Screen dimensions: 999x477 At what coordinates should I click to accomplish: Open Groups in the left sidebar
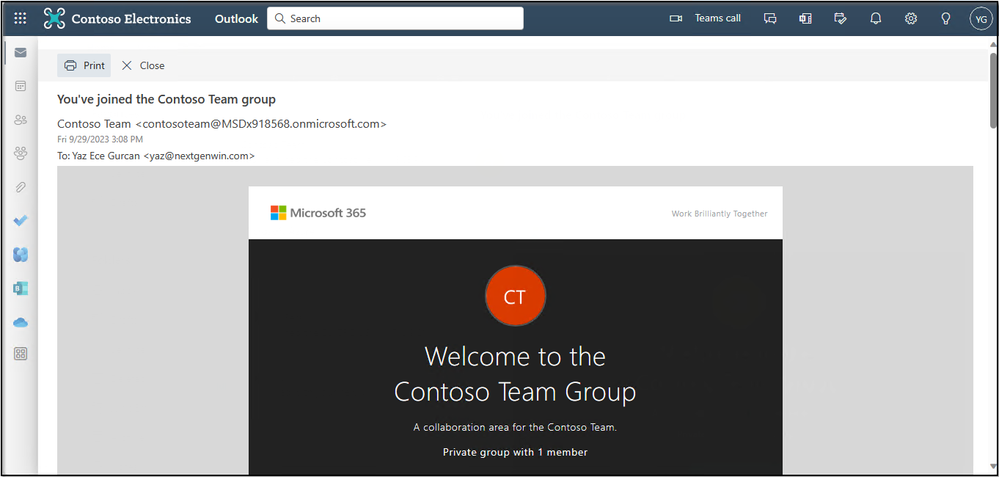(x=20, y=153)
